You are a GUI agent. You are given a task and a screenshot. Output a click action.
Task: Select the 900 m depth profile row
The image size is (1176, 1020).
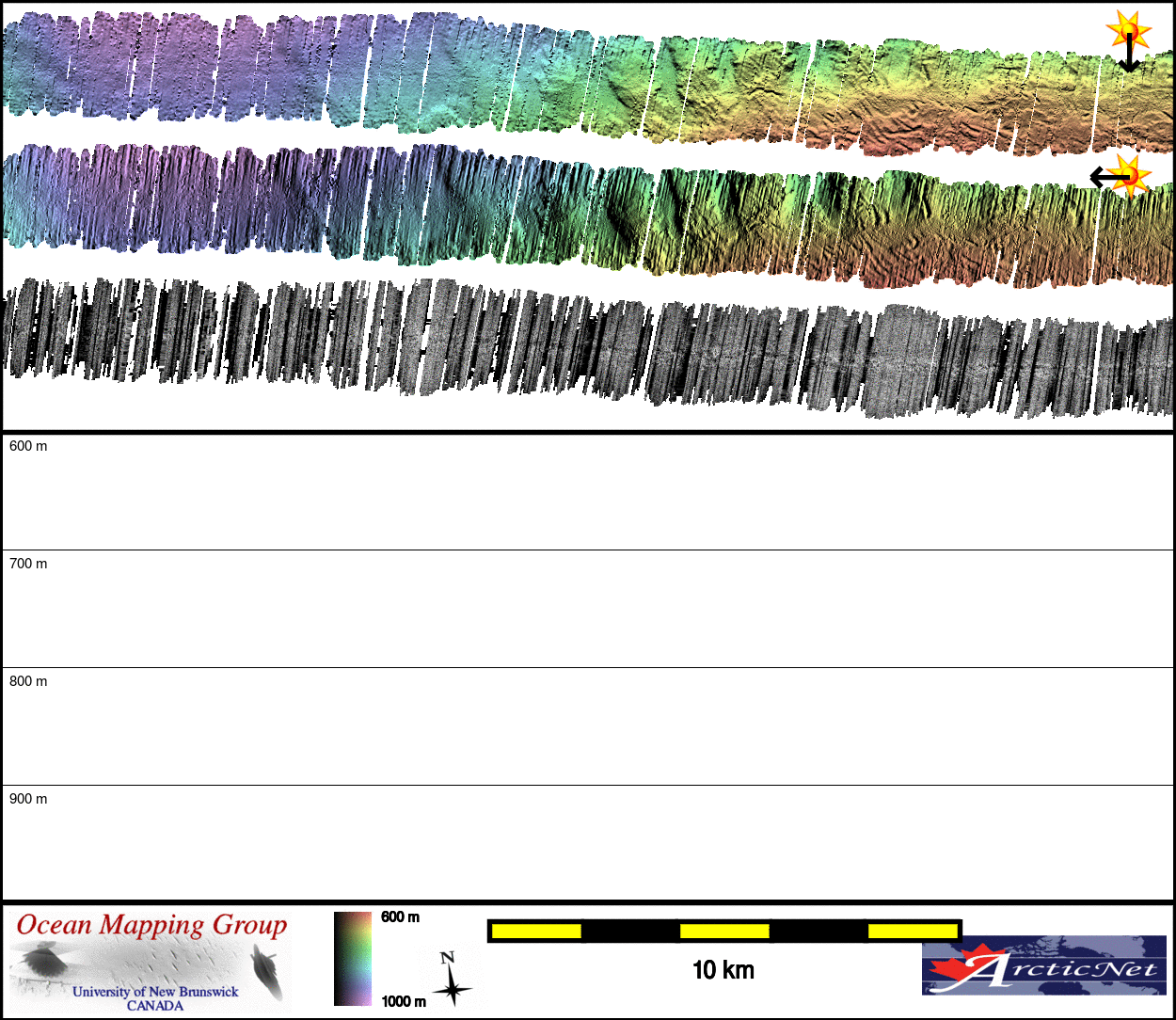point(588,842)
